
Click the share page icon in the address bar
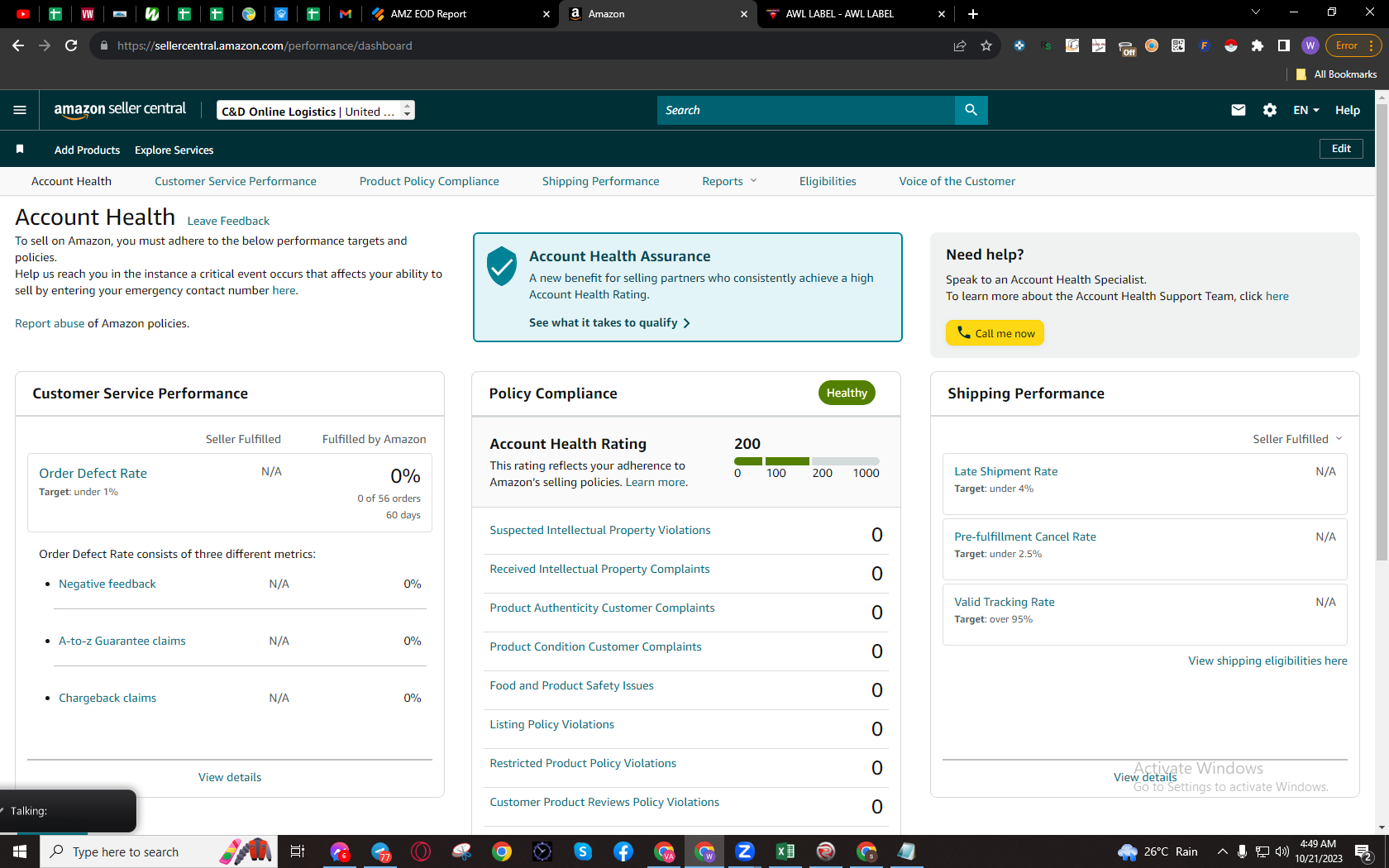point(960,45)
